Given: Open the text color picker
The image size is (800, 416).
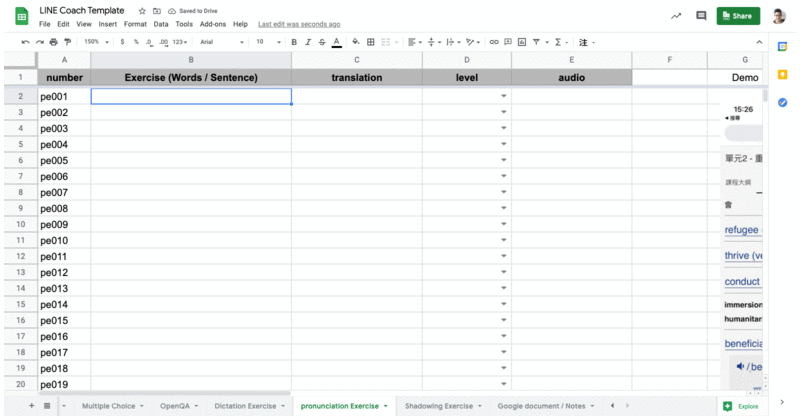Looking at the screenshot, I should 336,42.
